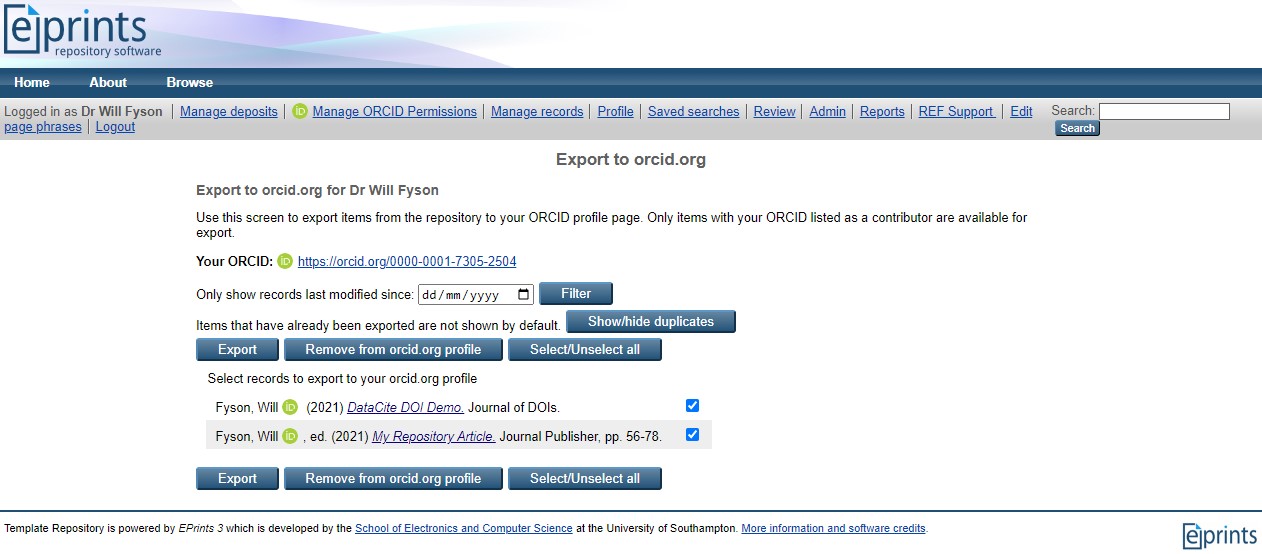
Task: Click the ORCID icon in the My Repository Article row
Action: coord(290,436)
